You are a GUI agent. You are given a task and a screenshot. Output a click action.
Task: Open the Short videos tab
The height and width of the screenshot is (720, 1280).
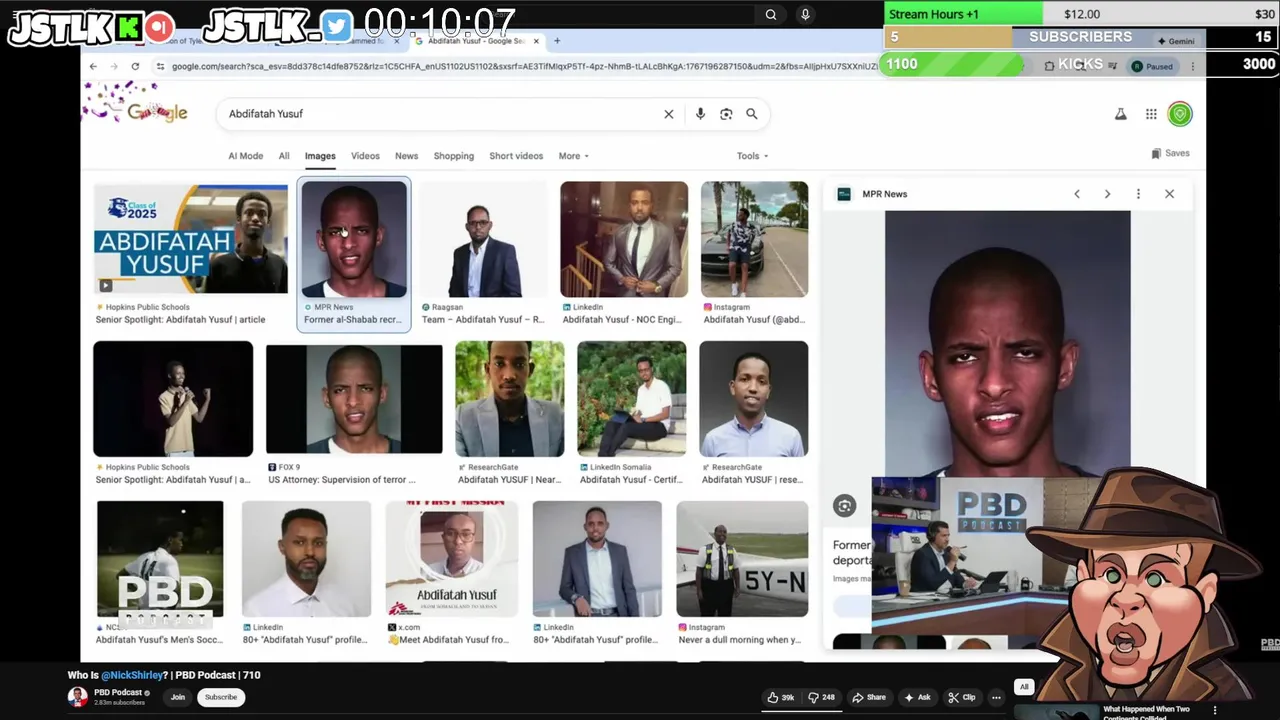(516, 156)
